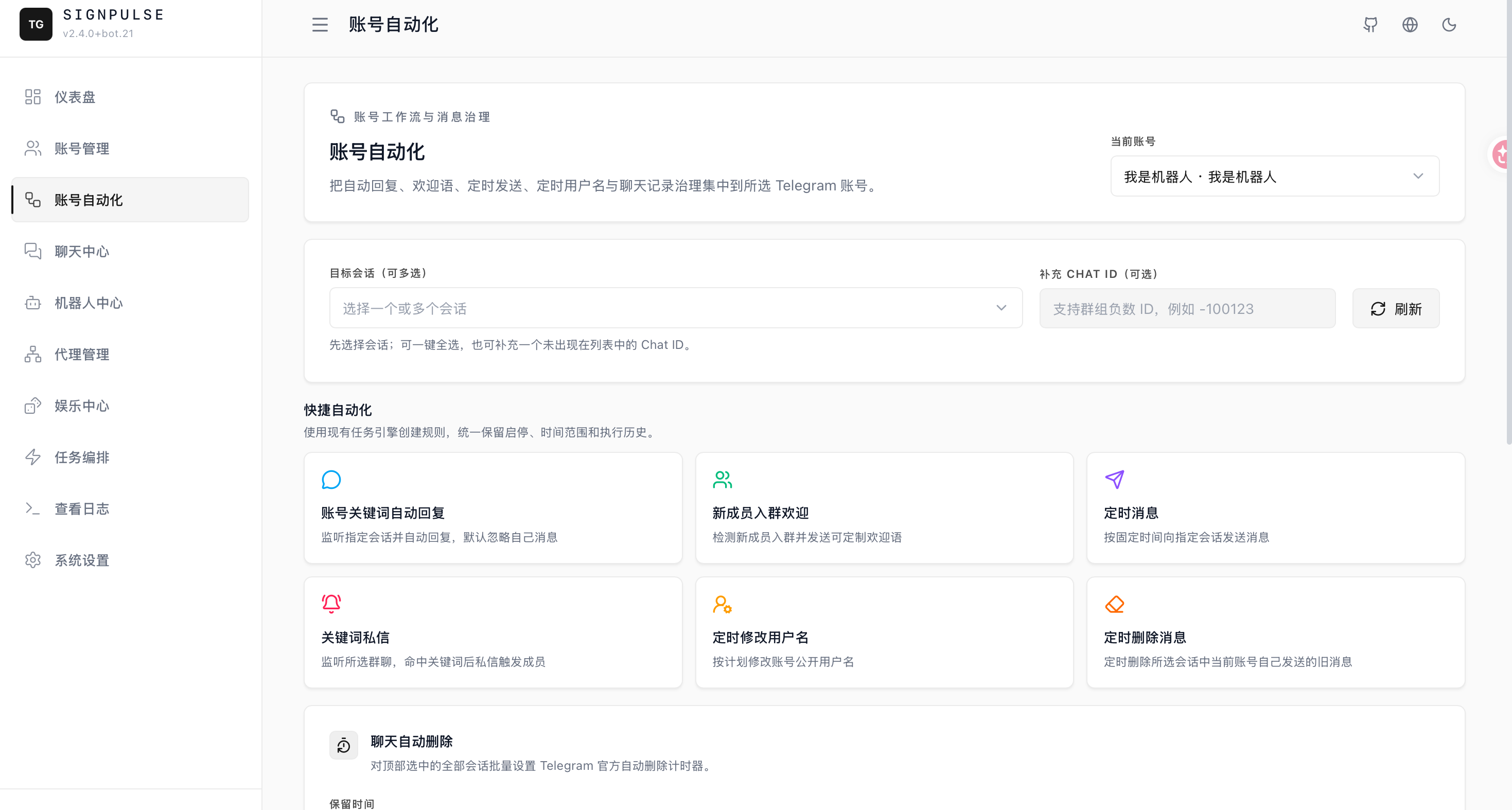This screenshot has width=1512, height=810.
Task: Click the blue chat bubble icon for 账号关键词自动回复
Action: click(331, 480)
